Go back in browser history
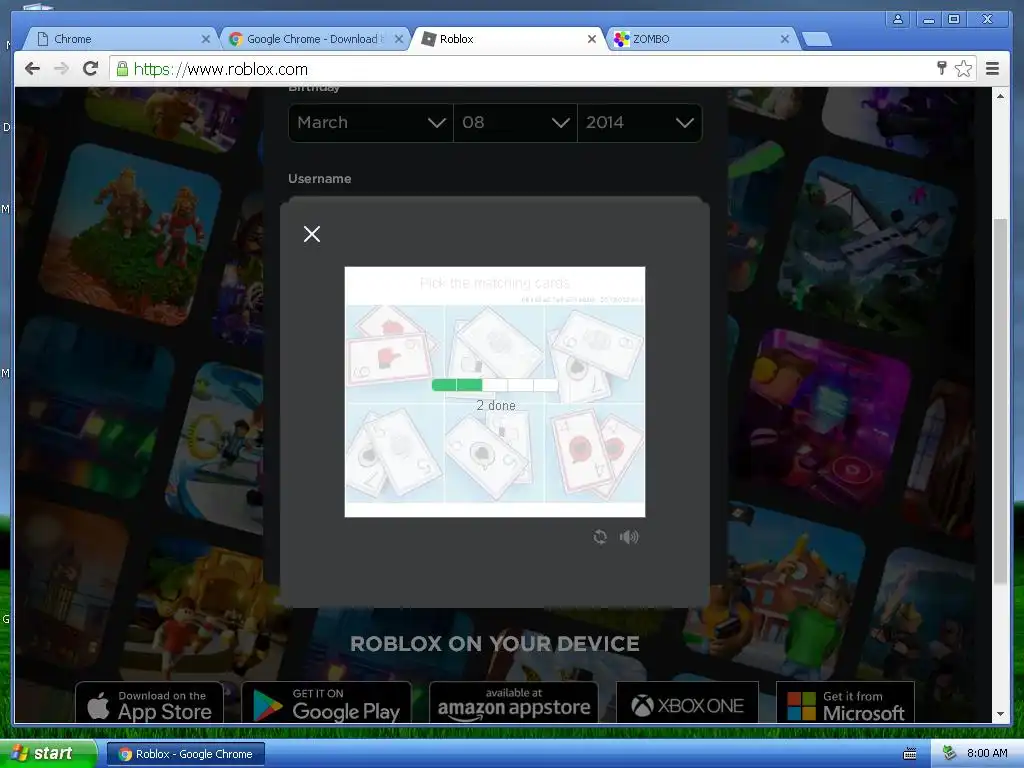Image resolution: width=1024 pixels, height=768 pixels. click(32, 69)
